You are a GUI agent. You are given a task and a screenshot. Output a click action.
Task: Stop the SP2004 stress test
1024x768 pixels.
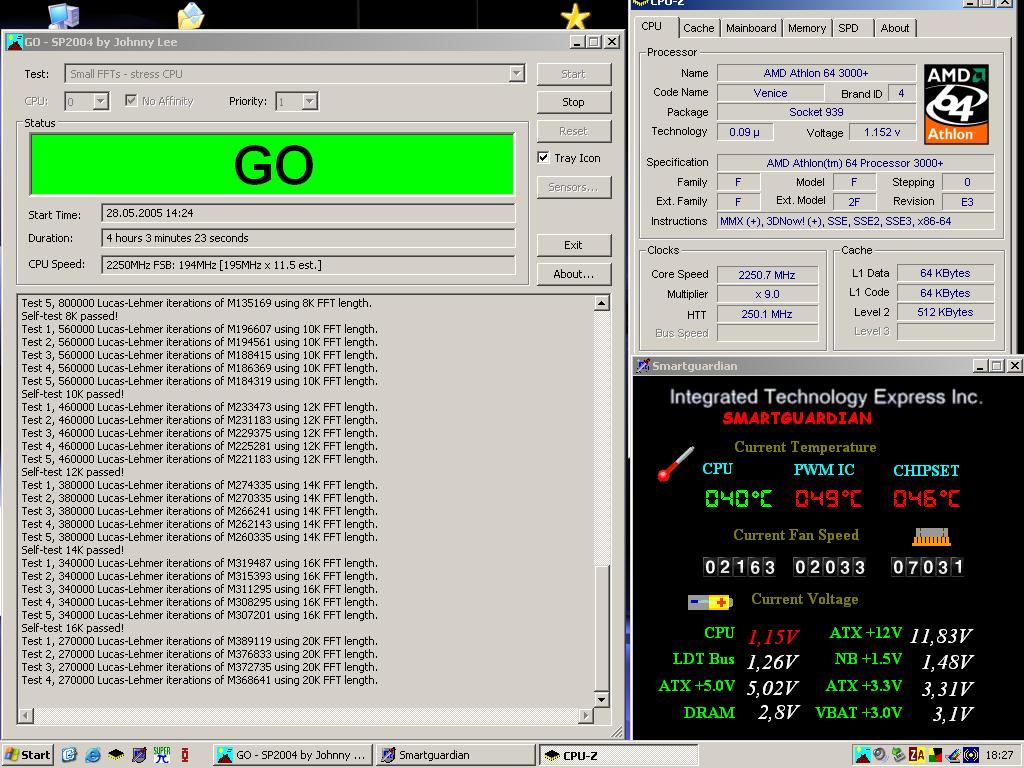(x=573, y=102)
